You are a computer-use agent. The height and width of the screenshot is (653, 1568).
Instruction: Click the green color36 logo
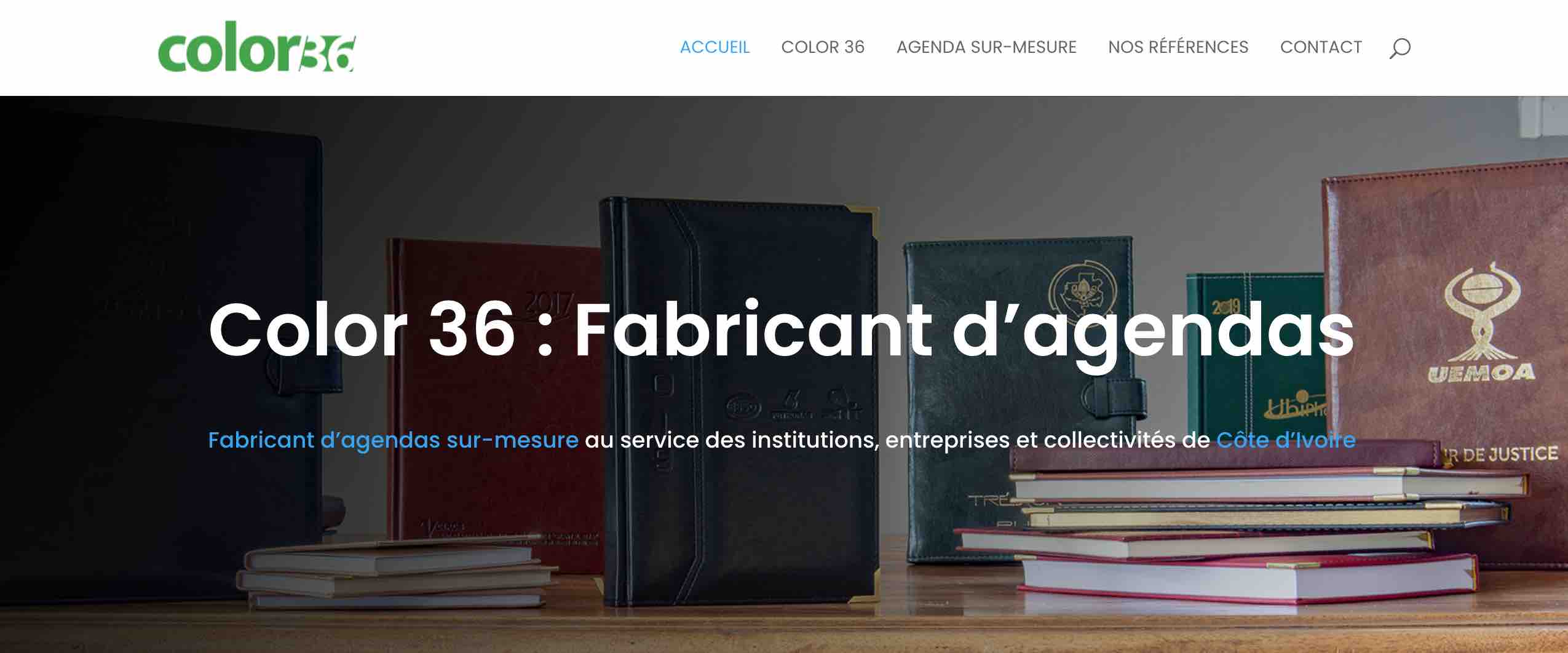(x=256, y=47)
